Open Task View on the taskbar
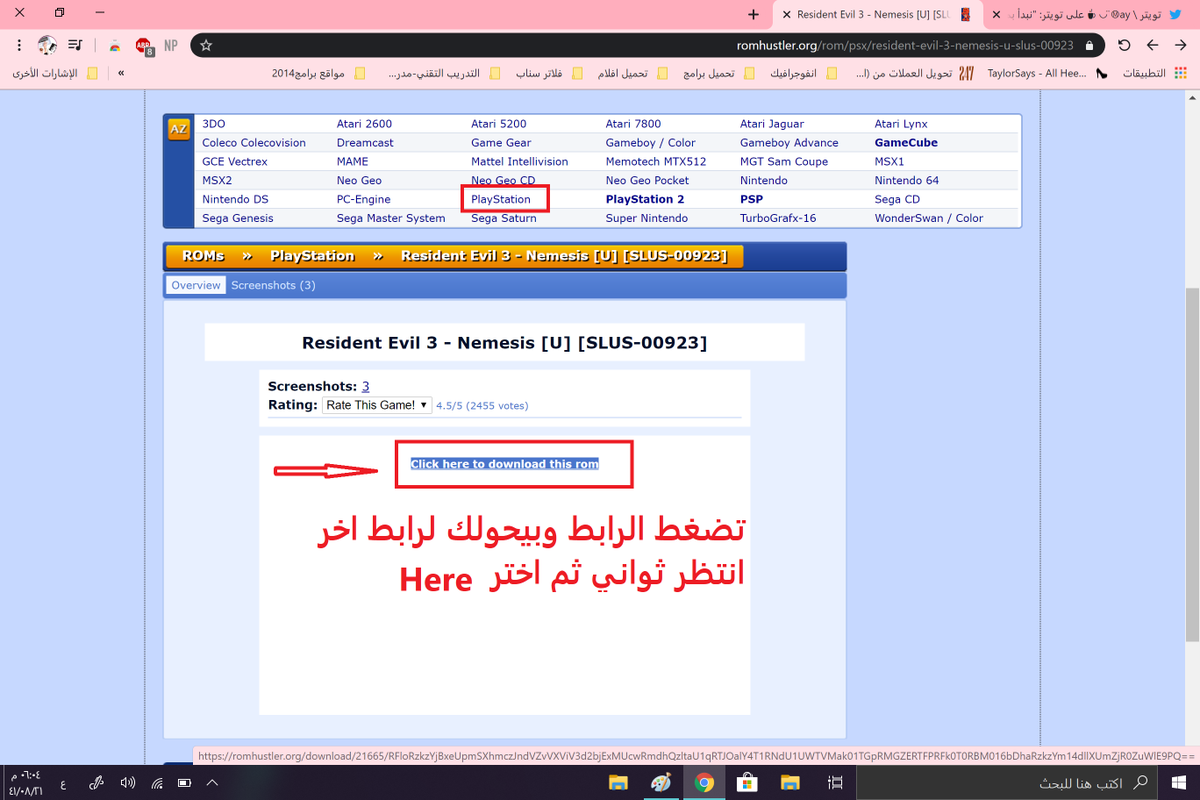Image resolution: width=1200 pixels, height=800 pixels. click(x=833, y=782)
